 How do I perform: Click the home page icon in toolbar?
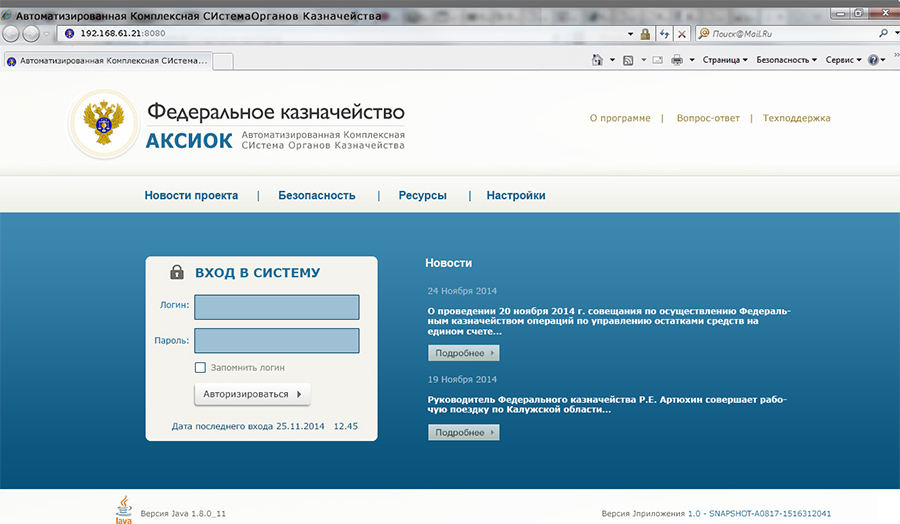[x=598, y=60]
